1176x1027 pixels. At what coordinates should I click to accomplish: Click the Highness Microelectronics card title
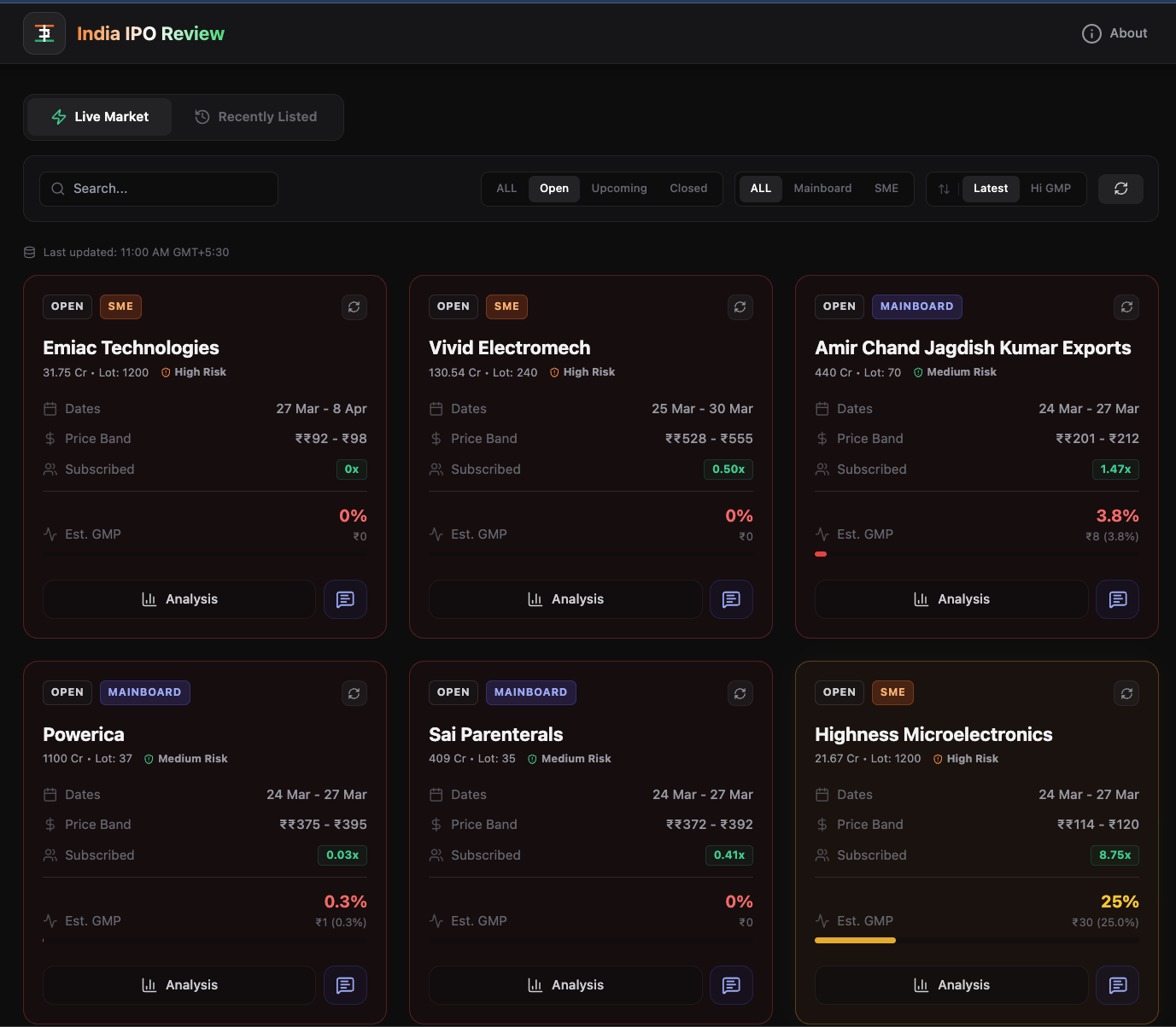click(x=933, y=734)
